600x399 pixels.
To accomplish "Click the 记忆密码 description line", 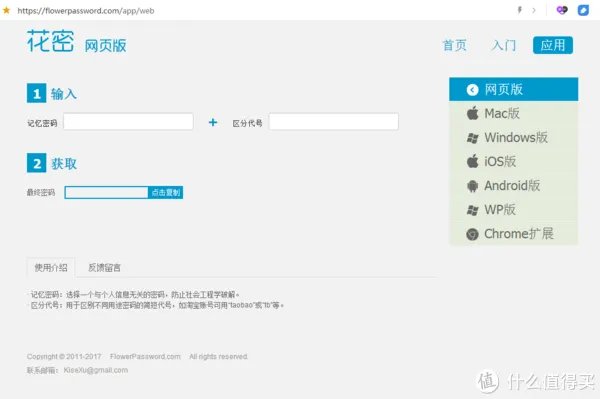I will [x=135, y=295].
